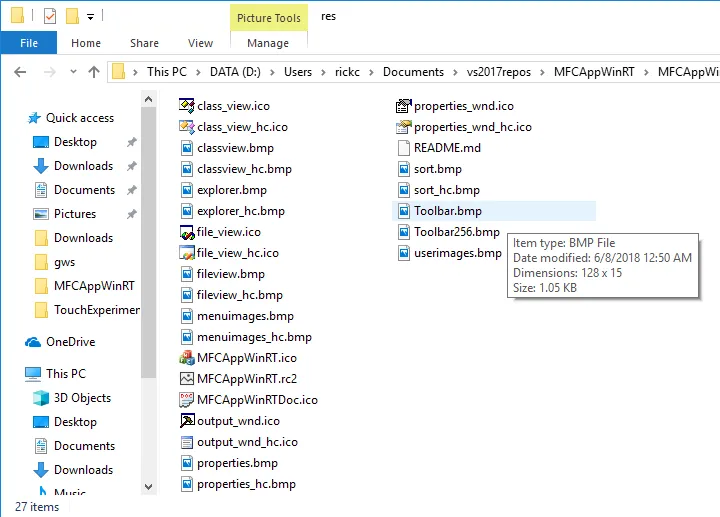The width and height of the screenshot is (720, 517).
Task: Click rickc in the address path
Action: tap(347, 72)
